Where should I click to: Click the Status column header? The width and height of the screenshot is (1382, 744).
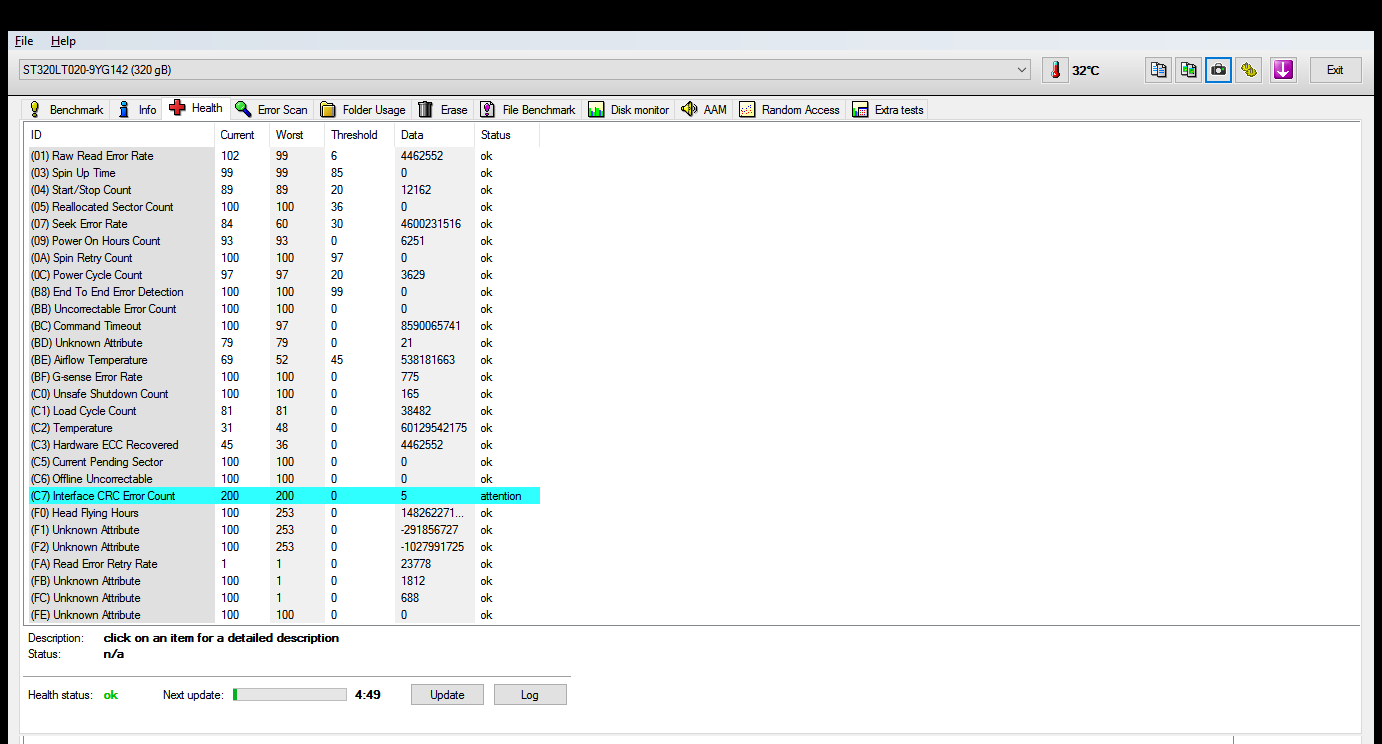(x=507, y=135)
